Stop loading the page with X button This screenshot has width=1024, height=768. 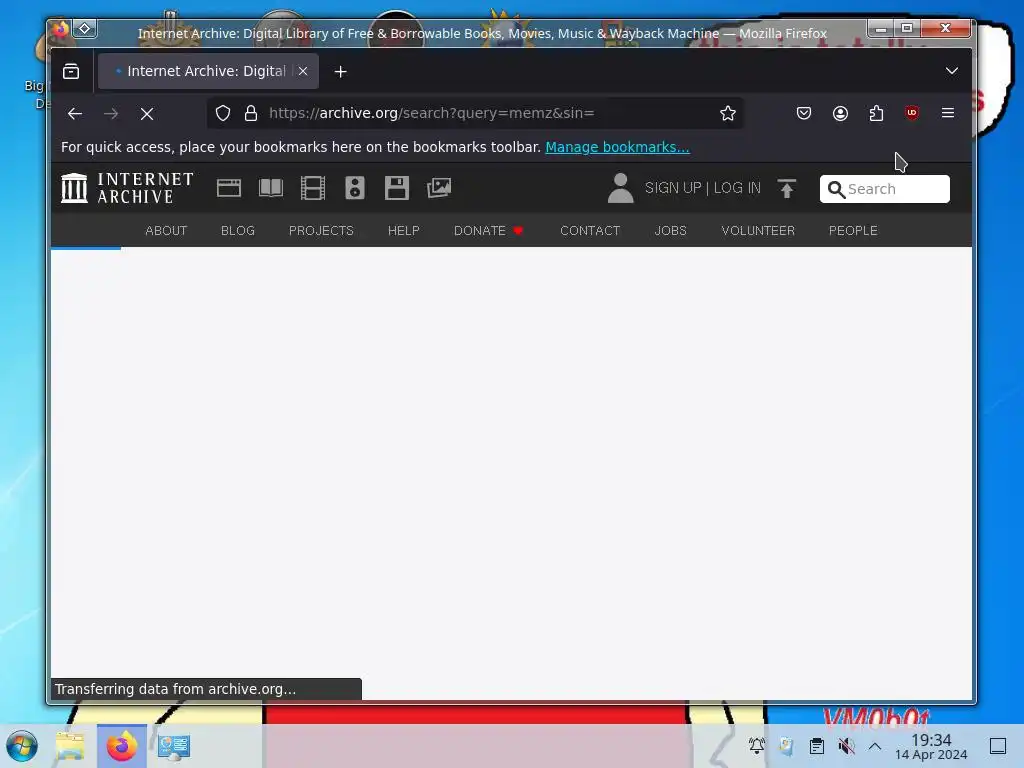pos(147,114)
